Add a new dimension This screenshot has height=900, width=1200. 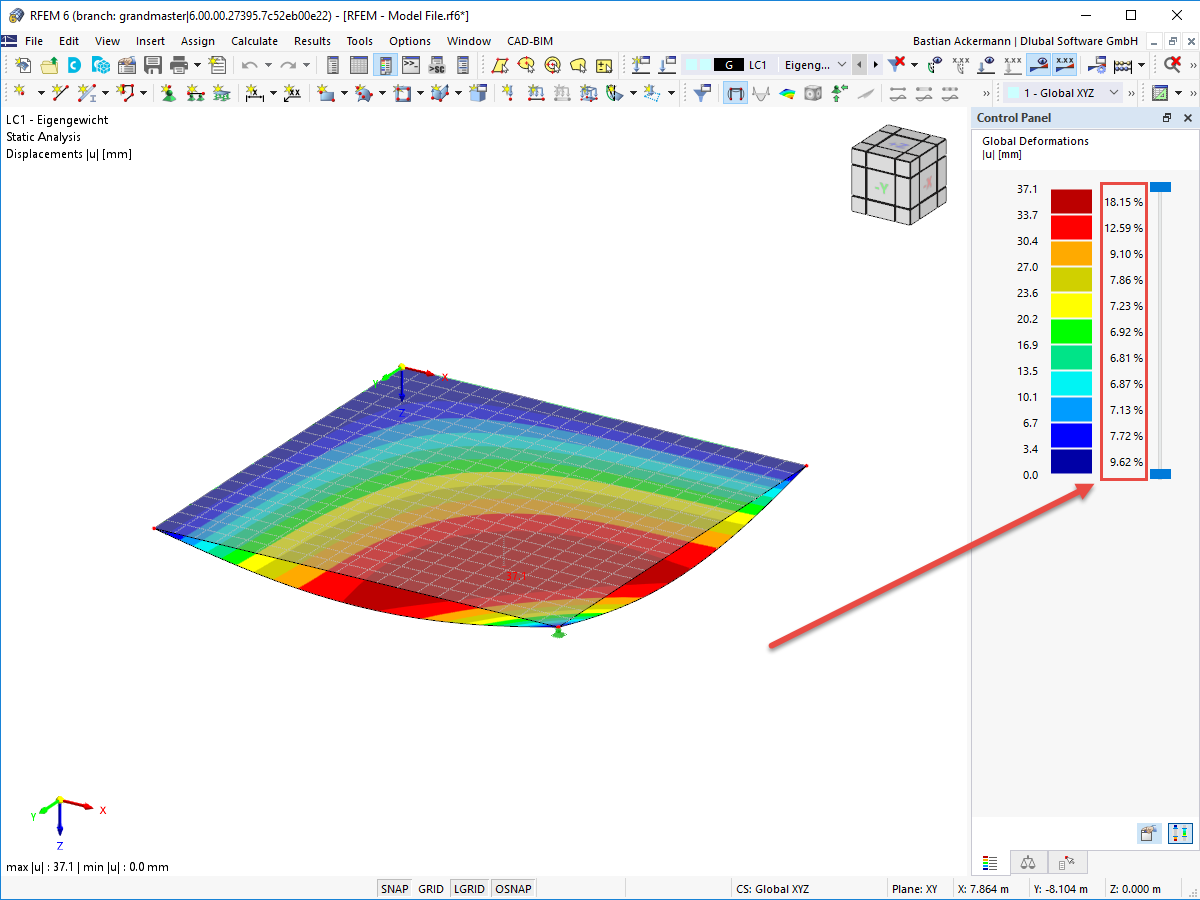click(x=255, y=93)
